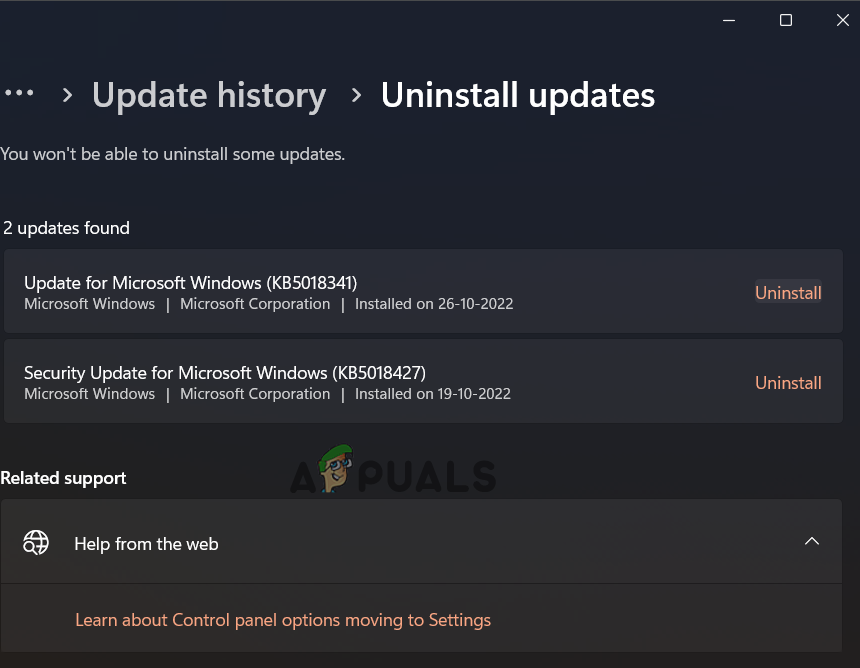Open Learn about Control panel options link

283,620
